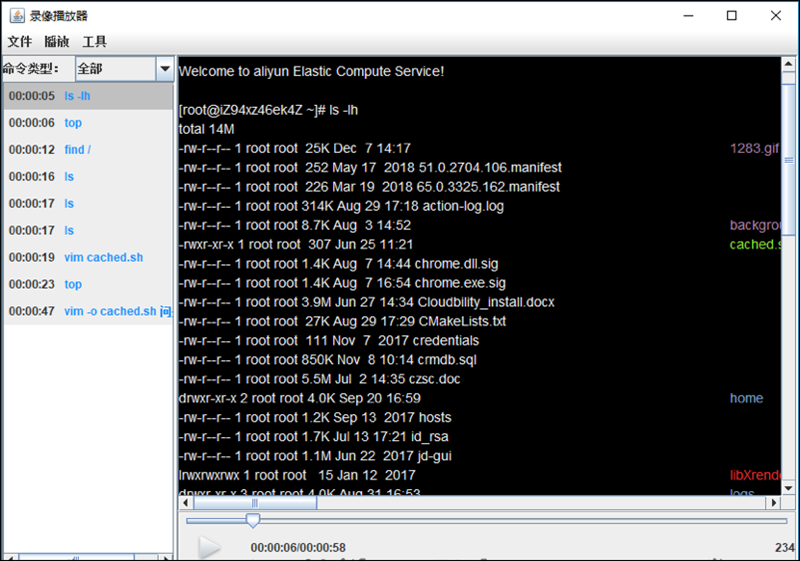The height and width of the screenshot is (561, 800).
Task: Select the top command at 00:00:23
Action: click(x=86, y=284)
